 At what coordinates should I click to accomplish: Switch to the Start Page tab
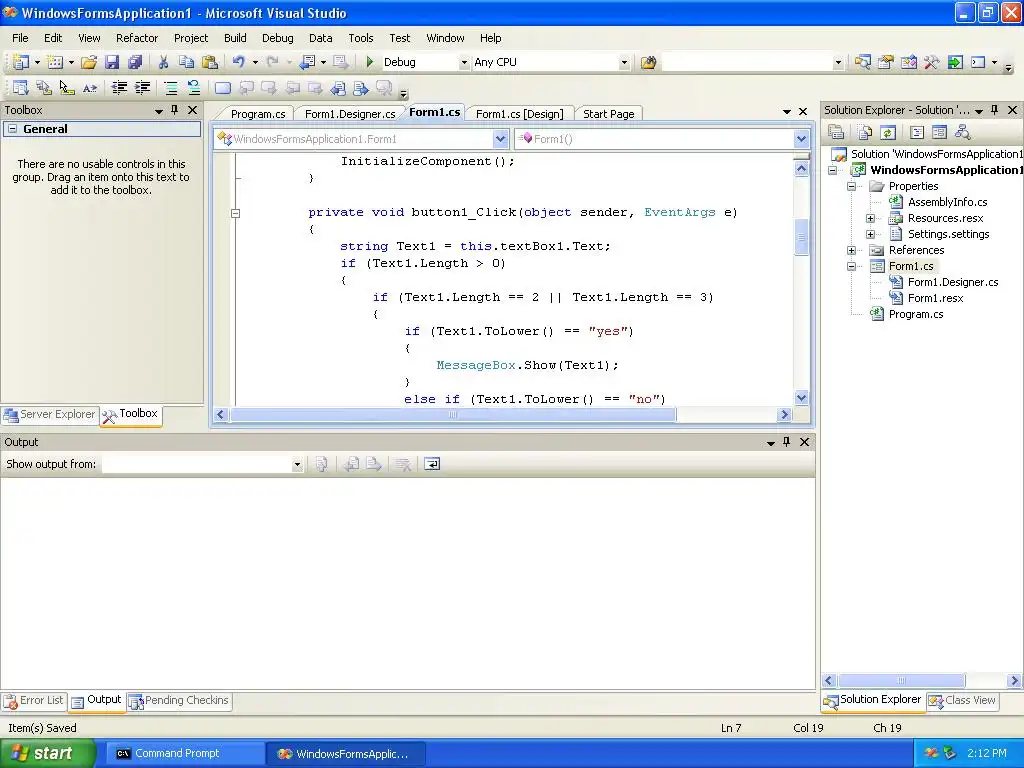[608, 114]
